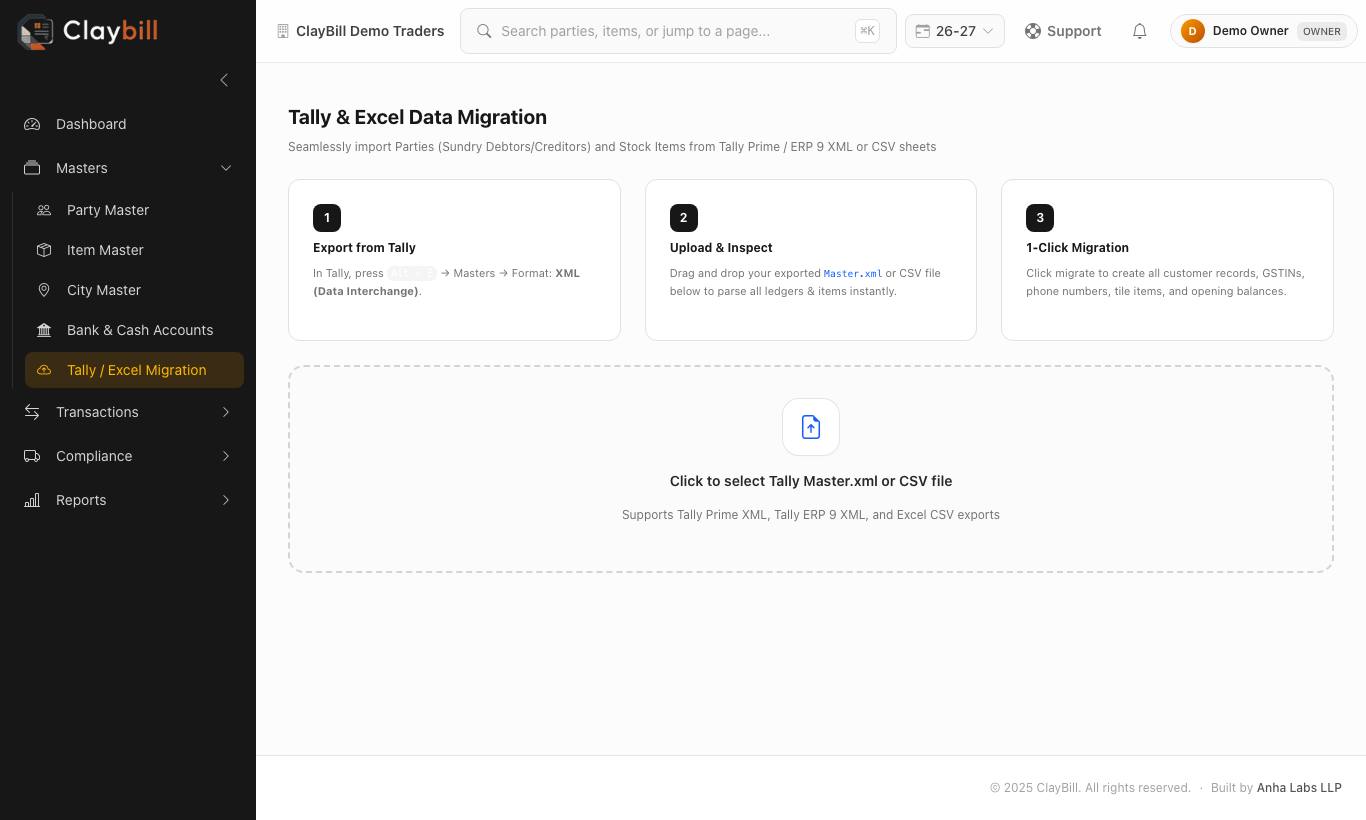Visit the Anha Labs LLP footer link
The width and height of the screenshot is (1366, 820).
tap(1299, 788)
